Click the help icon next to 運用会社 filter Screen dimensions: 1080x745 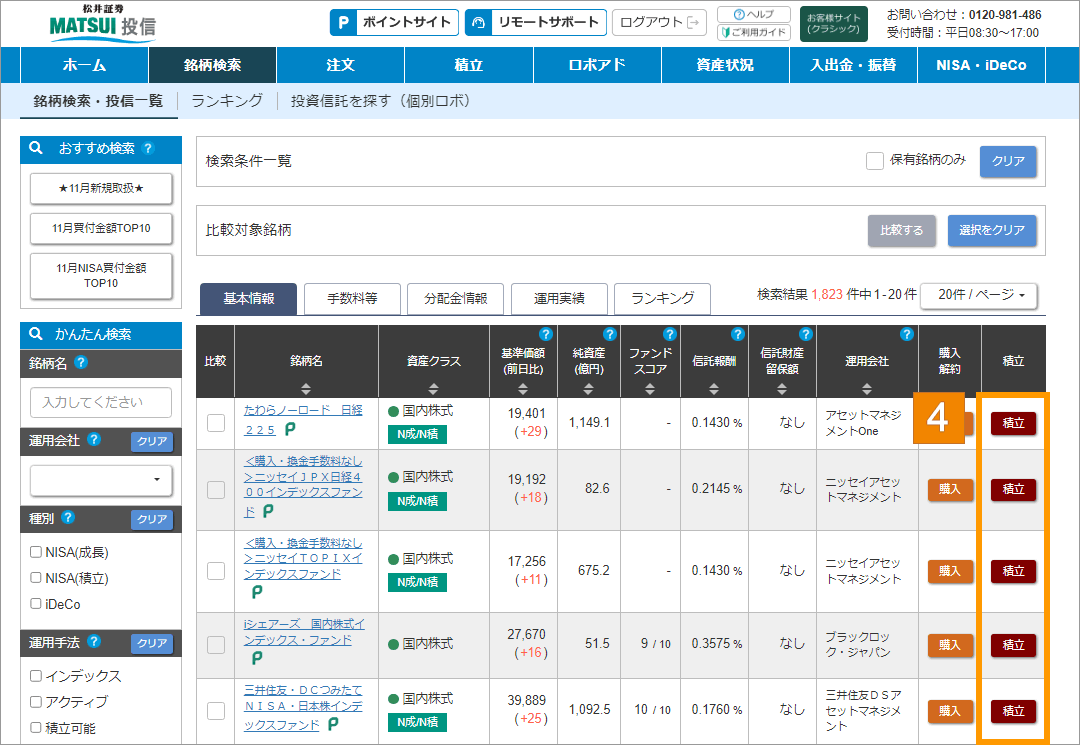(94, 439)
